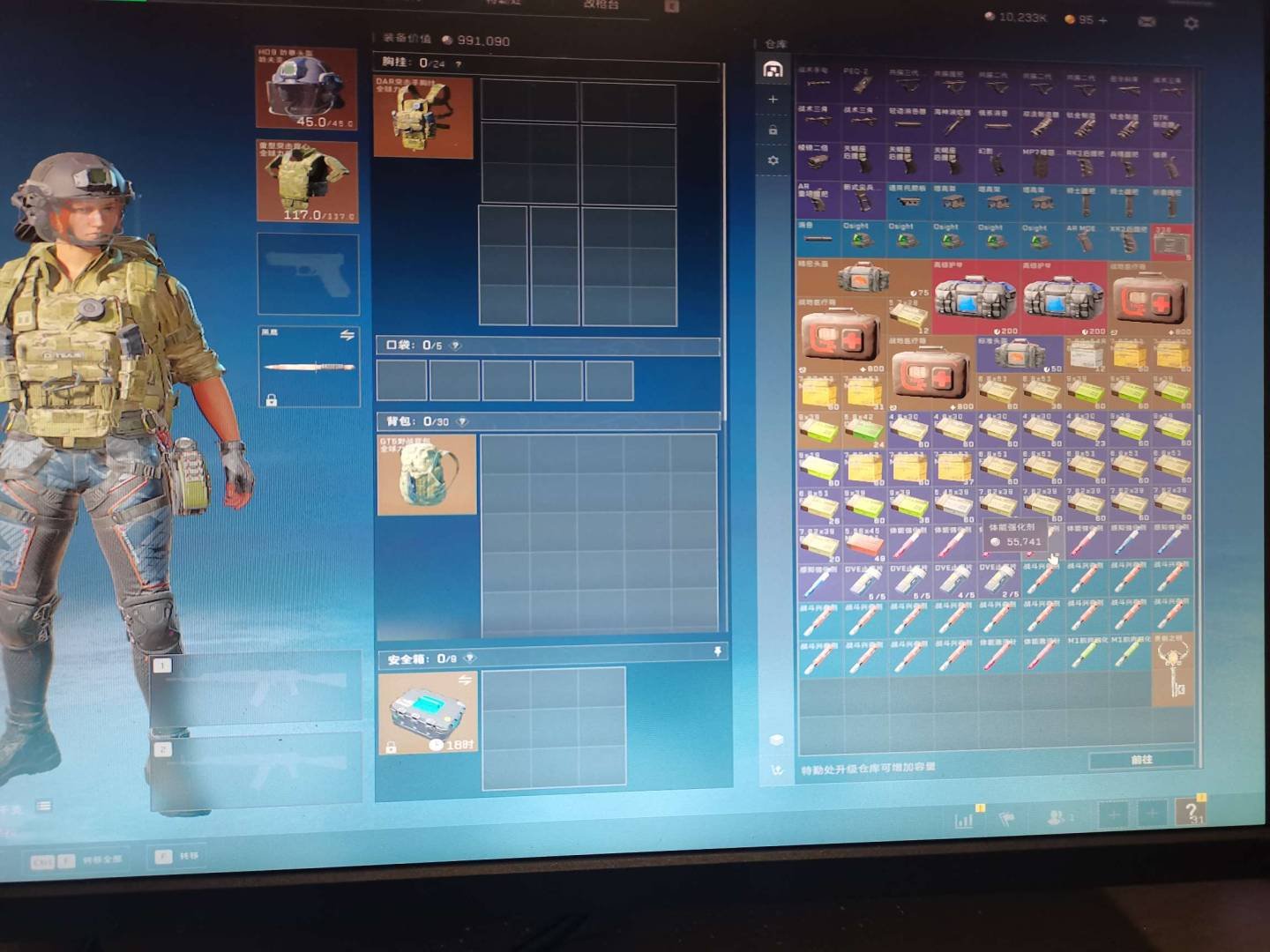The image size is (1270, 952).
Task: Click the empty secondary weapon slot 2
Action: pos(256,770)
